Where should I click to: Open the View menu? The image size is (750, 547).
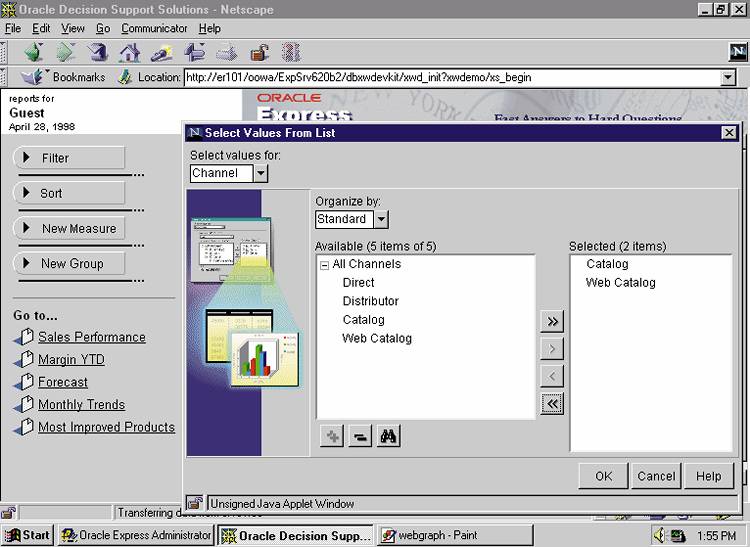73,28
